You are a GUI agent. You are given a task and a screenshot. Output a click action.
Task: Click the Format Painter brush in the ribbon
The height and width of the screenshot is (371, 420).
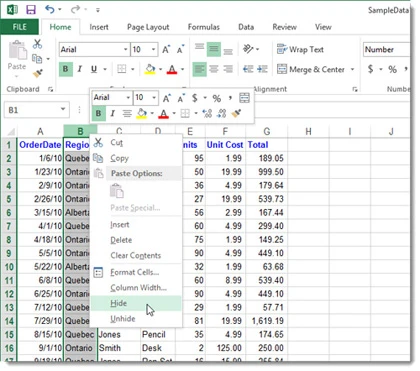click(38, 73)
